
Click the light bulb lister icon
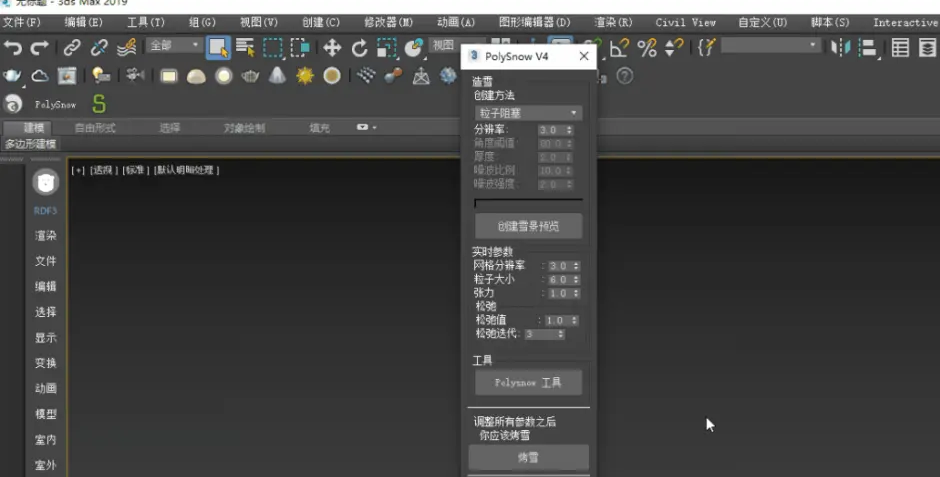[101, 76]
